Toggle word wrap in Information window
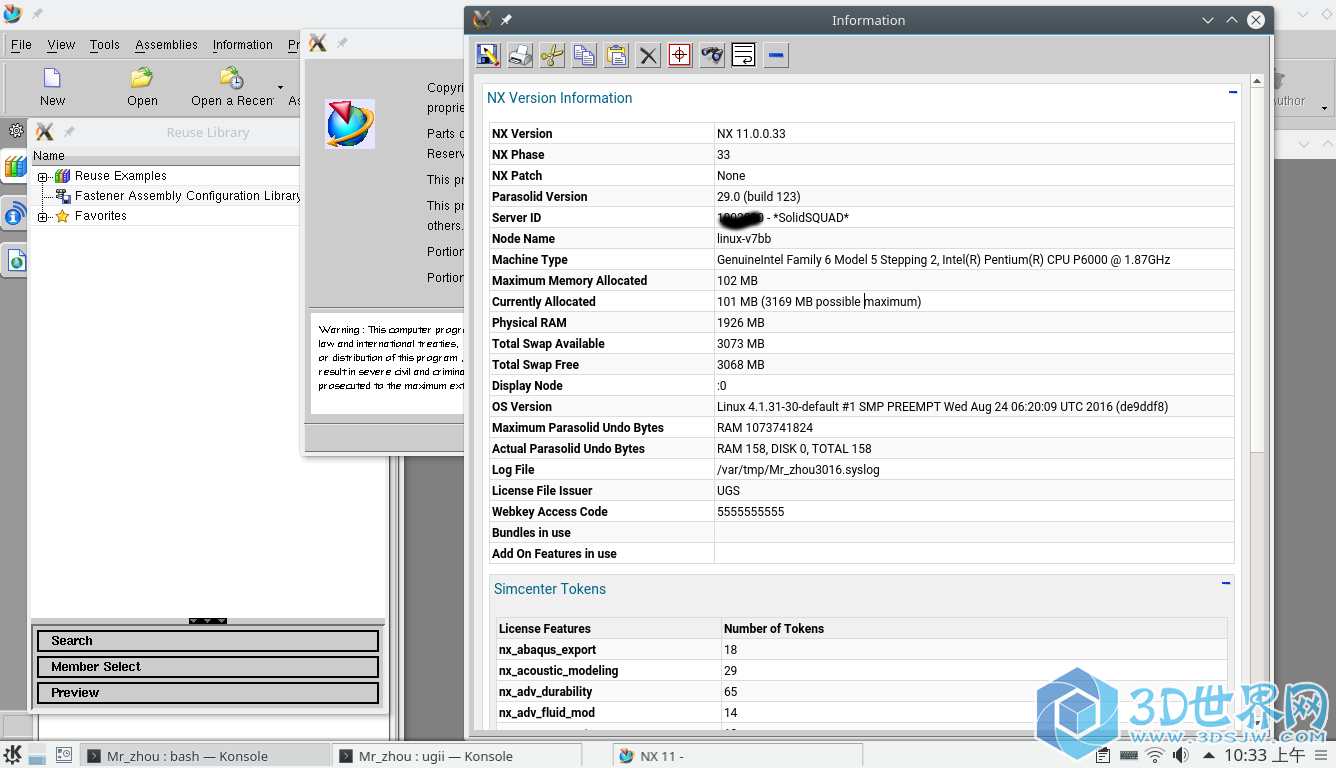1336x768 pixels. coord(744,56)
